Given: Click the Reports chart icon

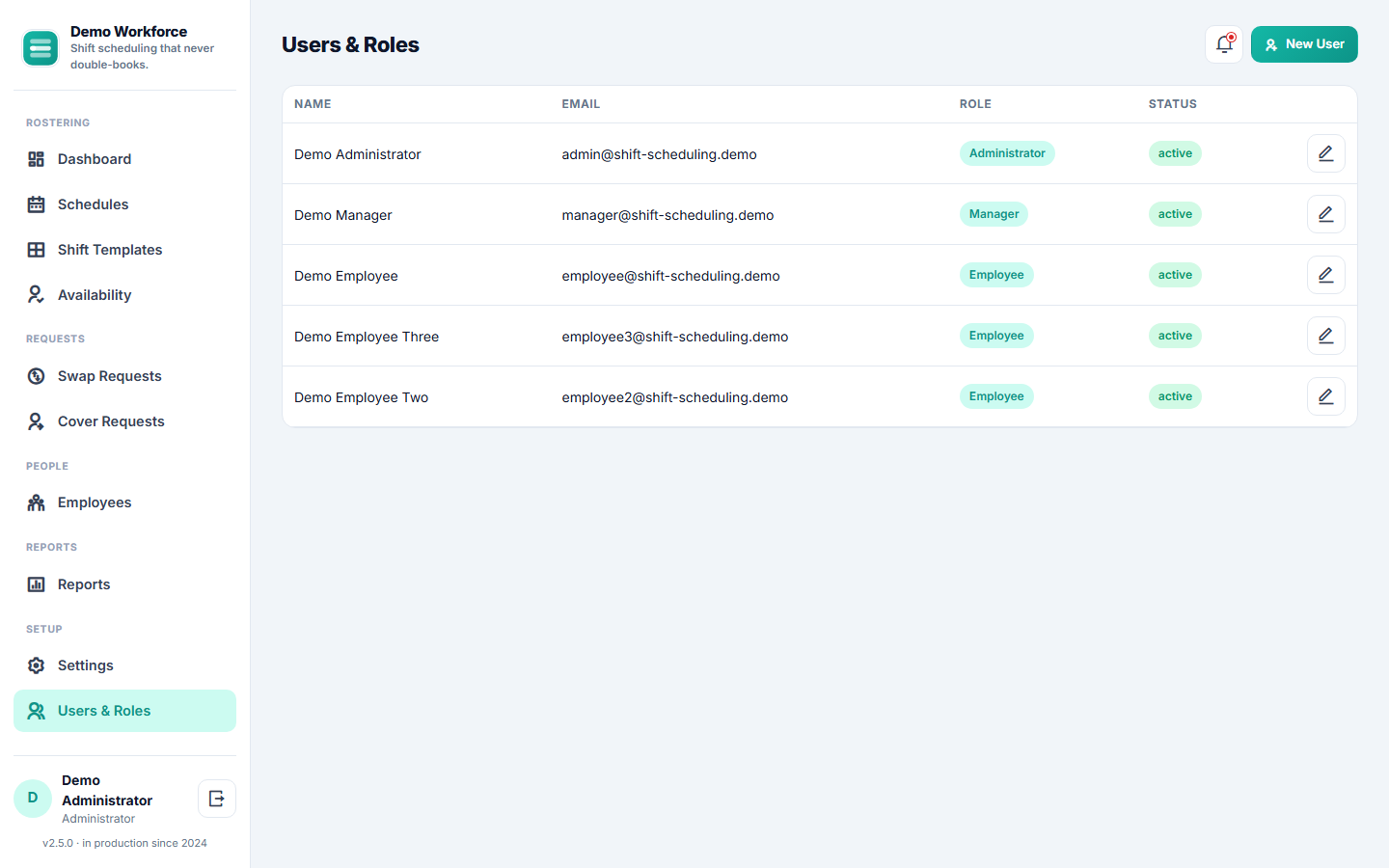Looking at the screenshot, I should point(37,584).
